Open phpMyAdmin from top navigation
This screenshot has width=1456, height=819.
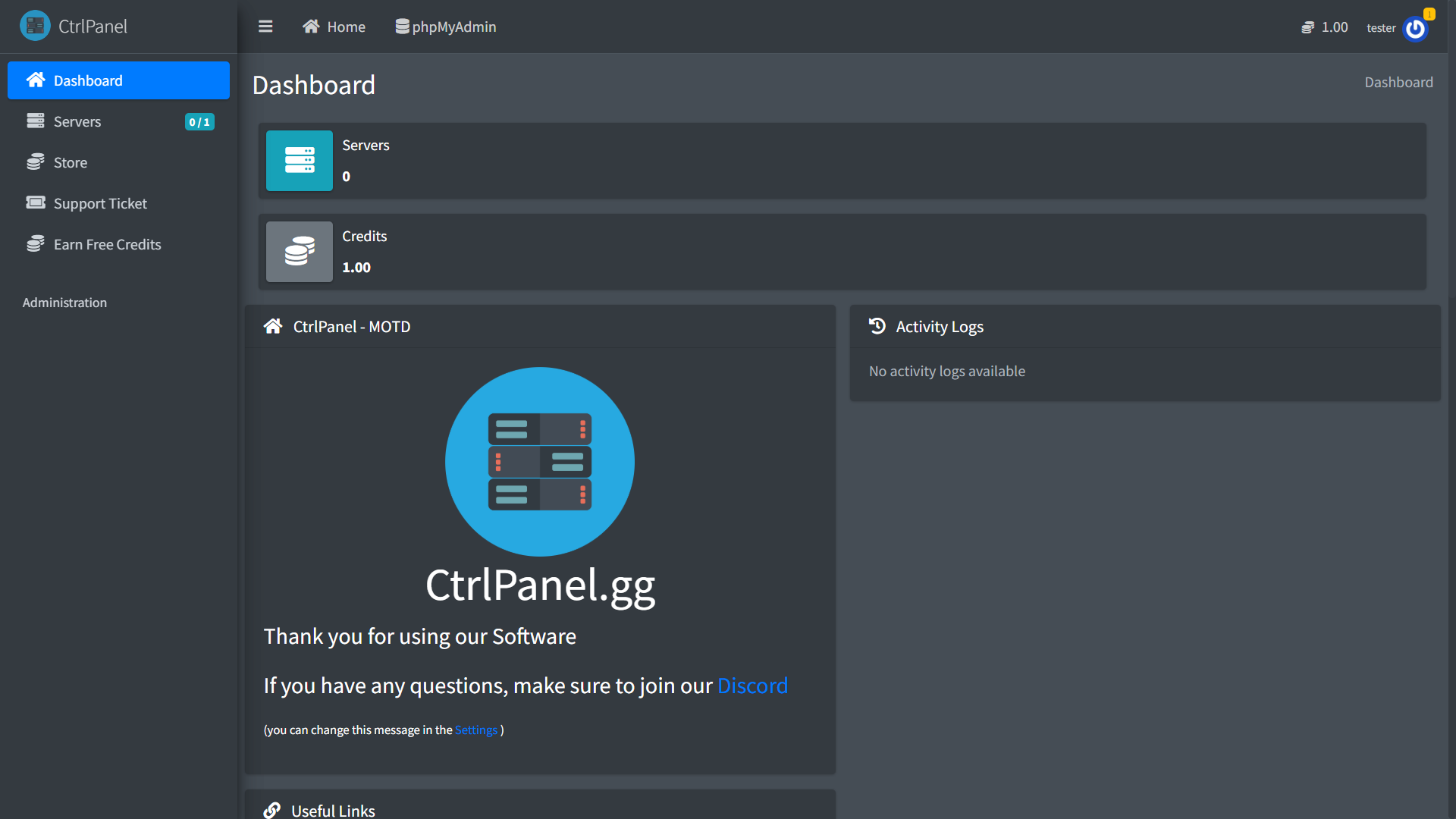(x=446, y=27)
